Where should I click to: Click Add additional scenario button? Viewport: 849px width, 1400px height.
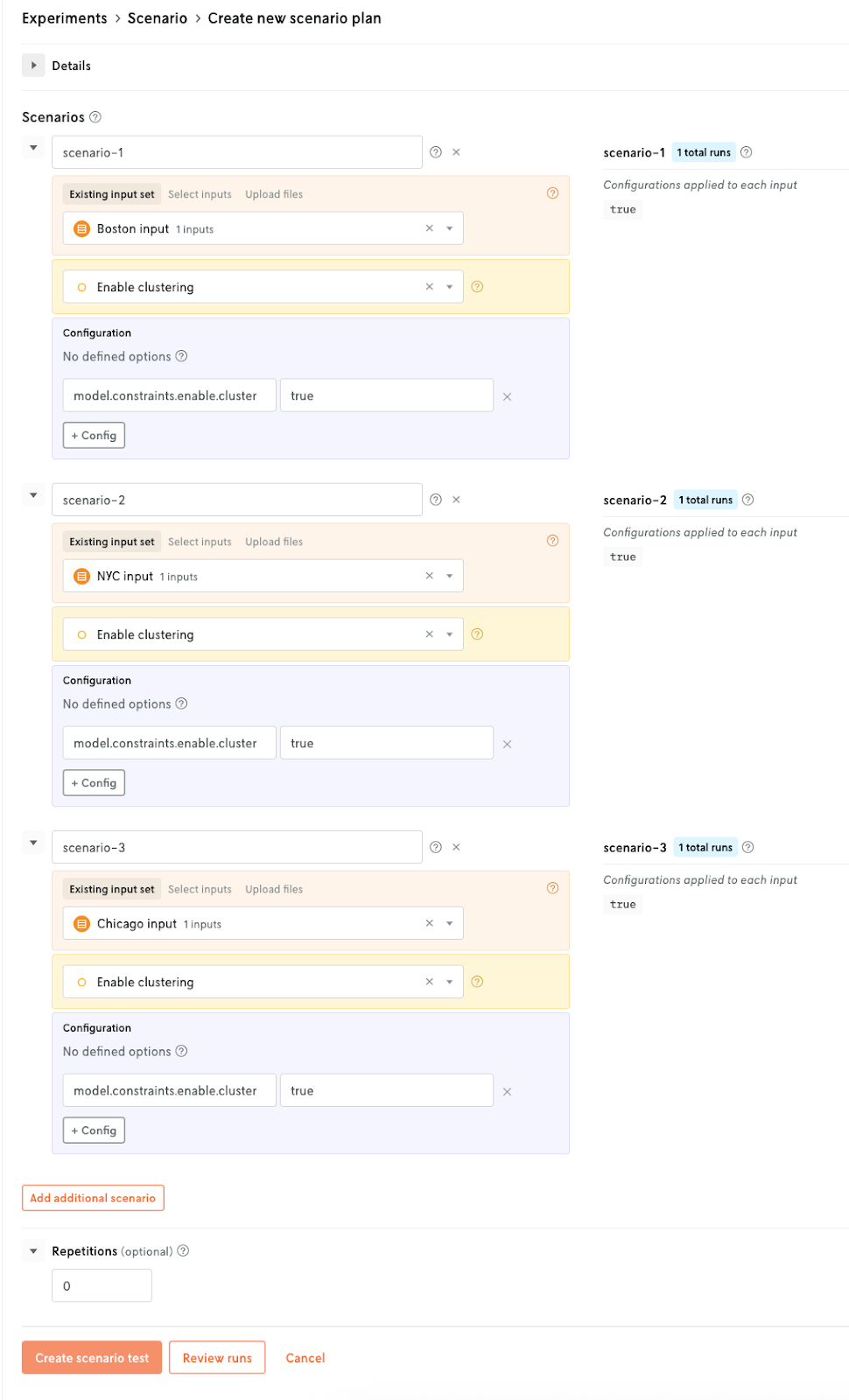(x=93, y=1198)
